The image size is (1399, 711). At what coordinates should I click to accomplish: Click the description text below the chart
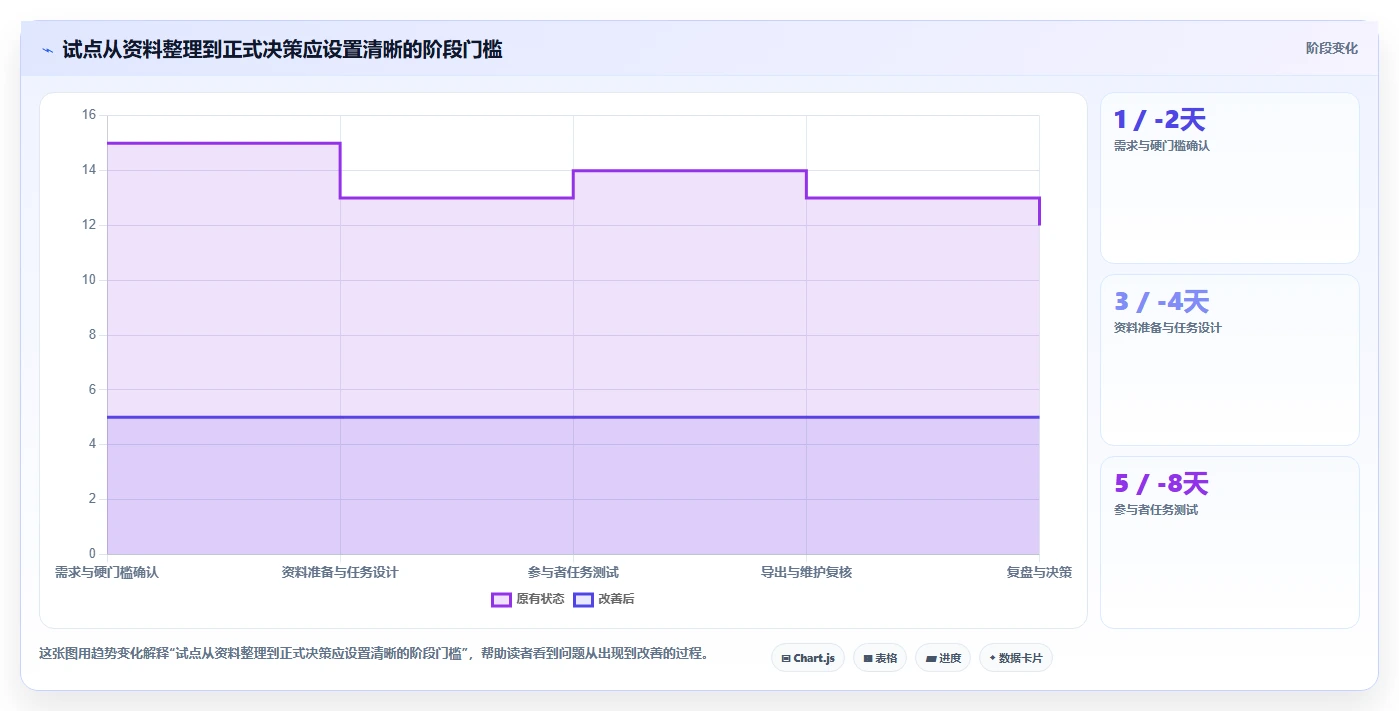(x=374, y=654)
